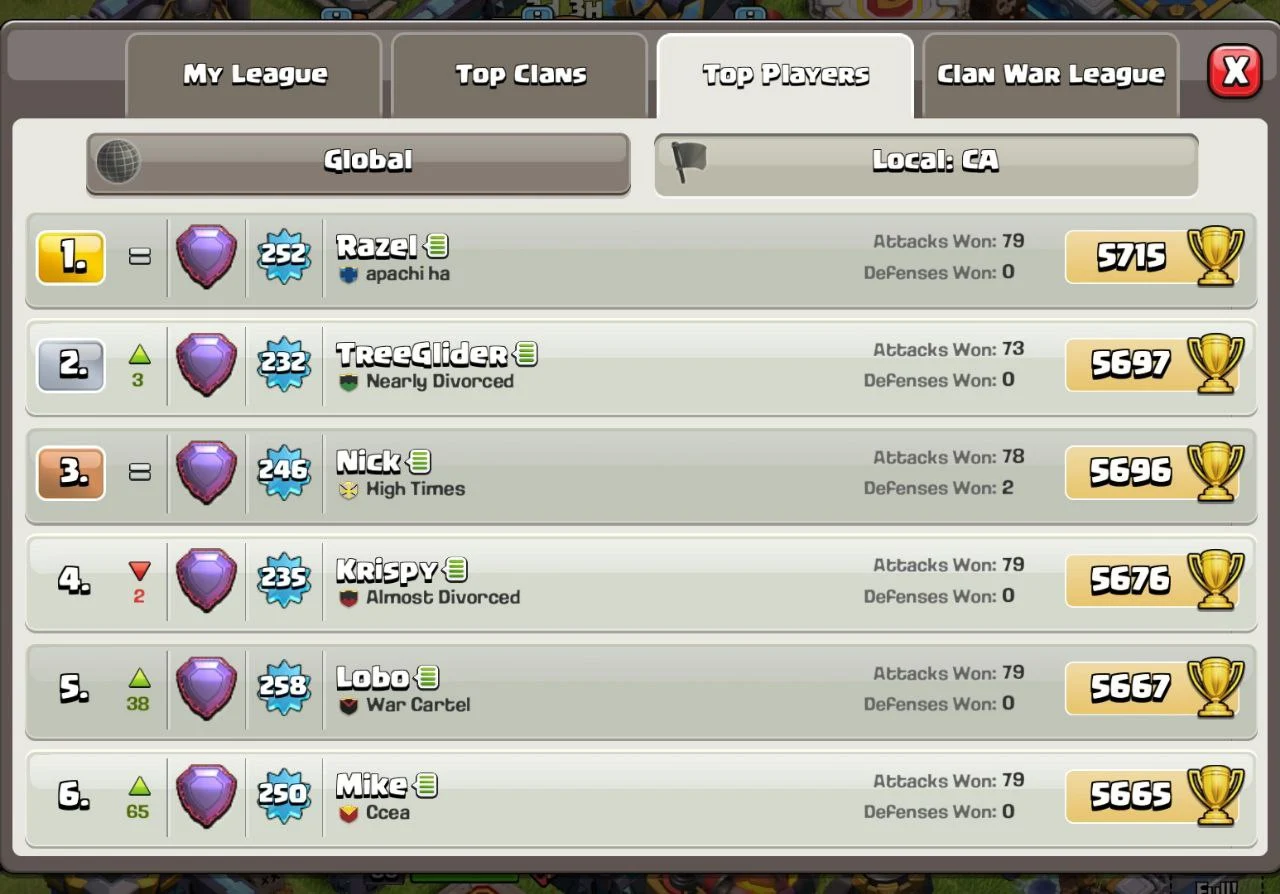Image resolution: width=1280 pixels, height=894 pixels.
Task: Tap the level 232 badge for TreeGlider
Action: [x=284, y=363]
